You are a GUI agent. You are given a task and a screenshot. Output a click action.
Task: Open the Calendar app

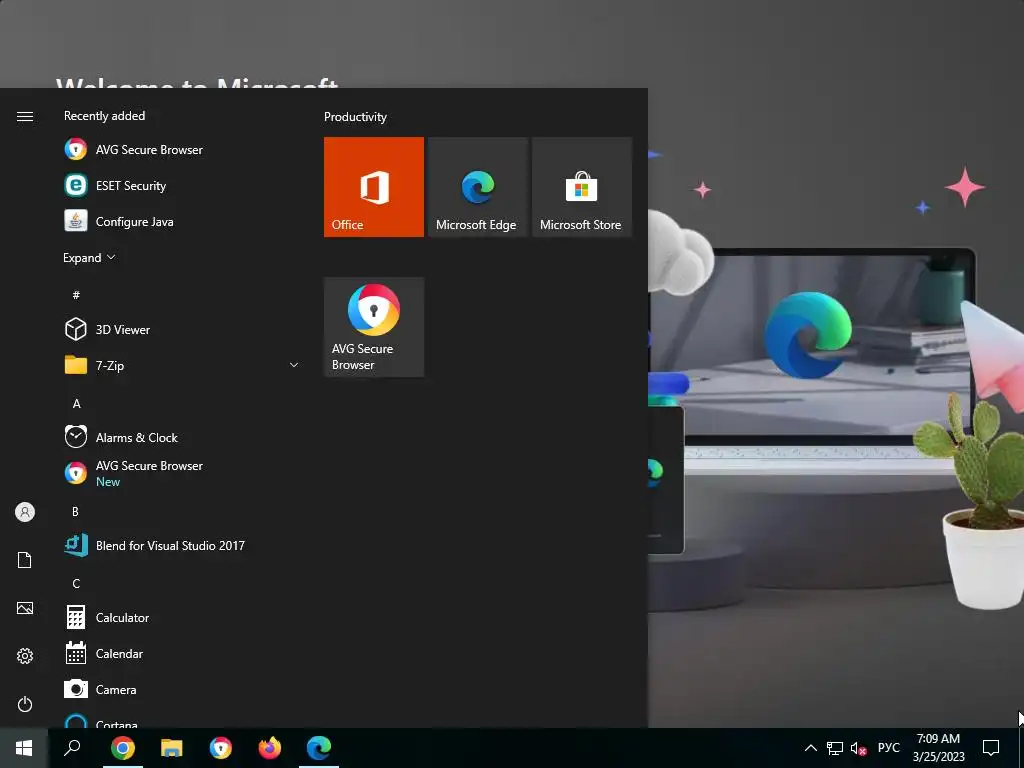(181, 653)
